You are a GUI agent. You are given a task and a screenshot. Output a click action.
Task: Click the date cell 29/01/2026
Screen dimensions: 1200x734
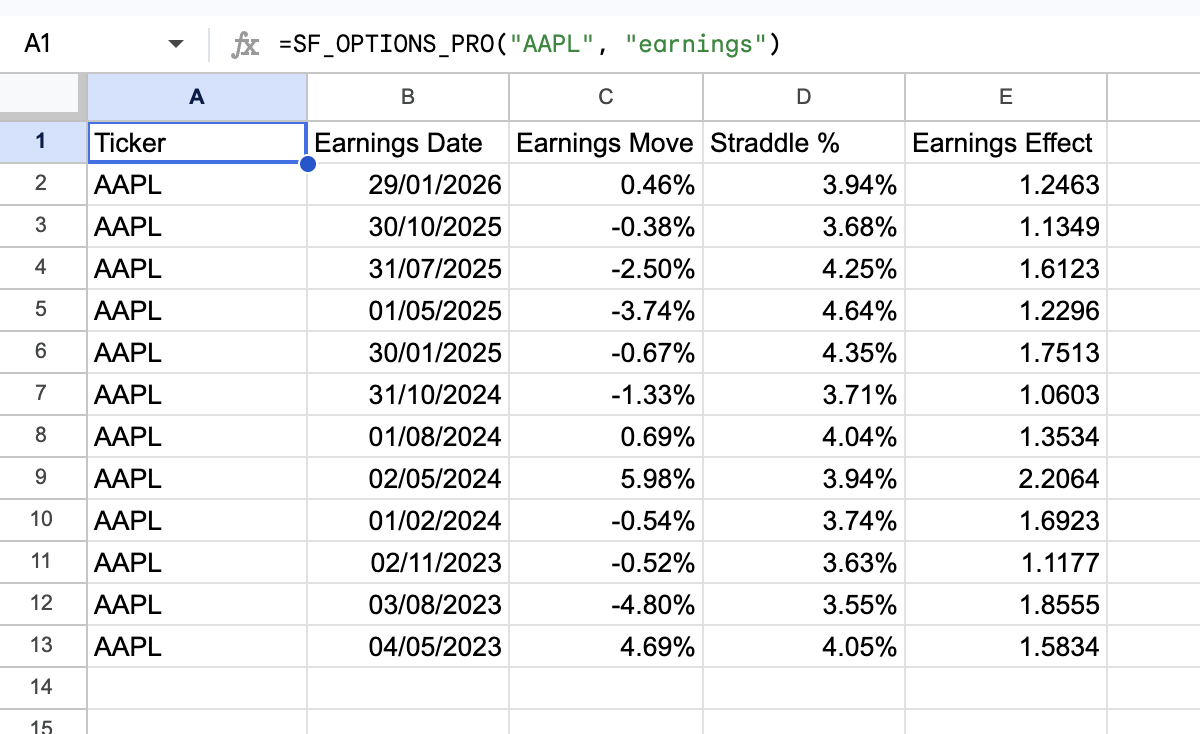tap(408, 184)
